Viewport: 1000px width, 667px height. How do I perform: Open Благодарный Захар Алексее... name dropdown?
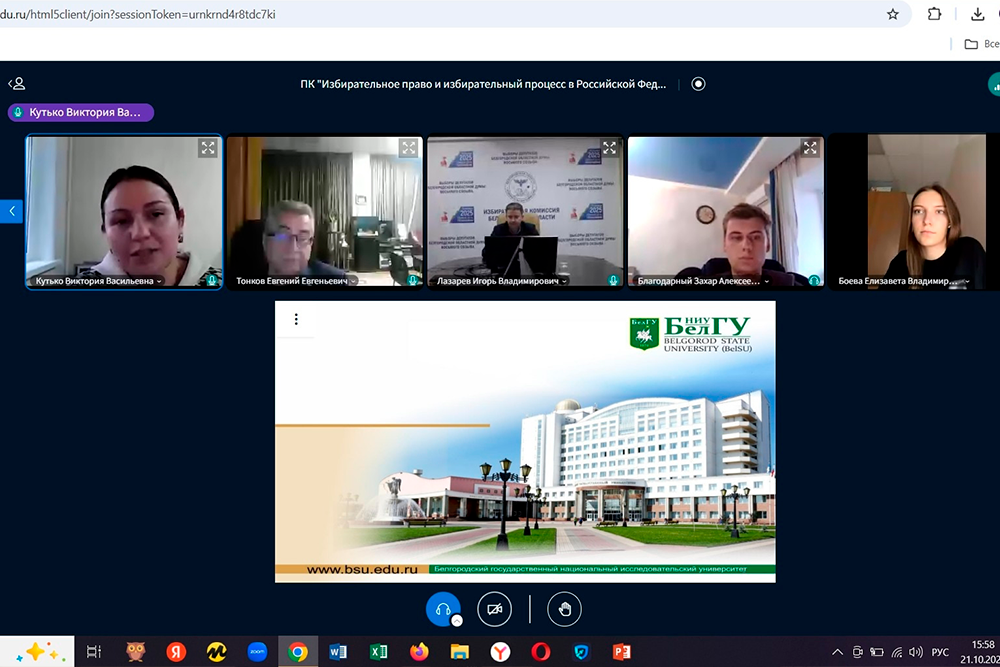pos(703,281)
